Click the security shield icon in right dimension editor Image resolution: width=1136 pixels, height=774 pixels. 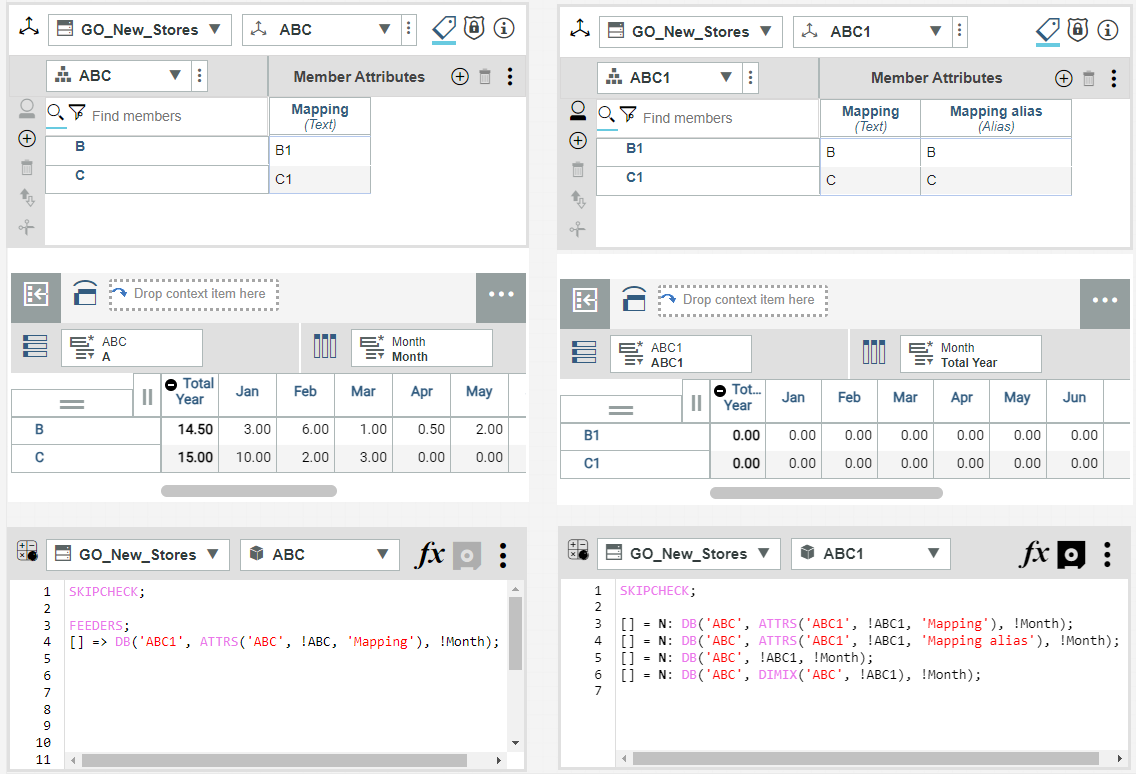pos(1077,30)
